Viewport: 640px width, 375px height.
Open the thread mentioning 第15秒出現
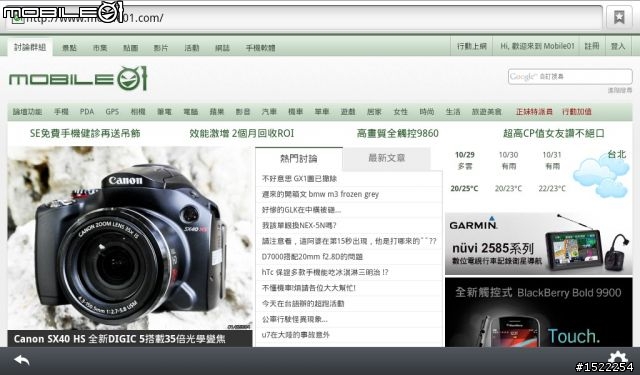point(349,241)
